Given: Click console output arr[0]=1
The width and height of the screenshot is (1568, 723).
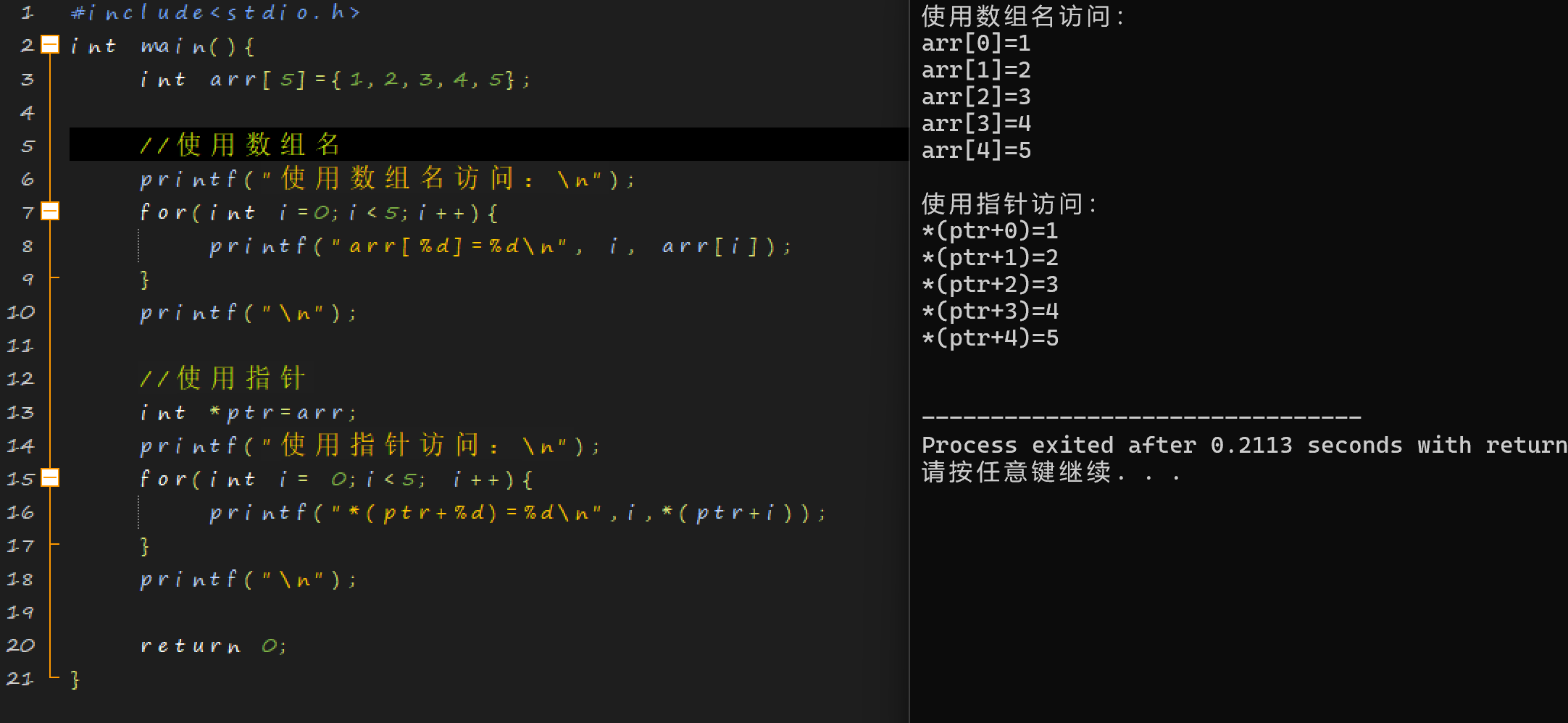Looking at the screenshot, I should [976, 43].
